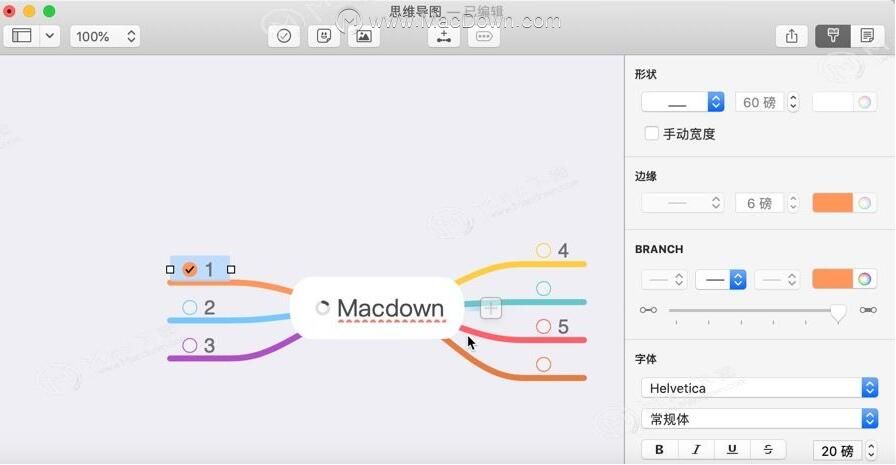The image size is (896, 465).
Task: Select node 3 text
Action: click(x=209, y=345)
